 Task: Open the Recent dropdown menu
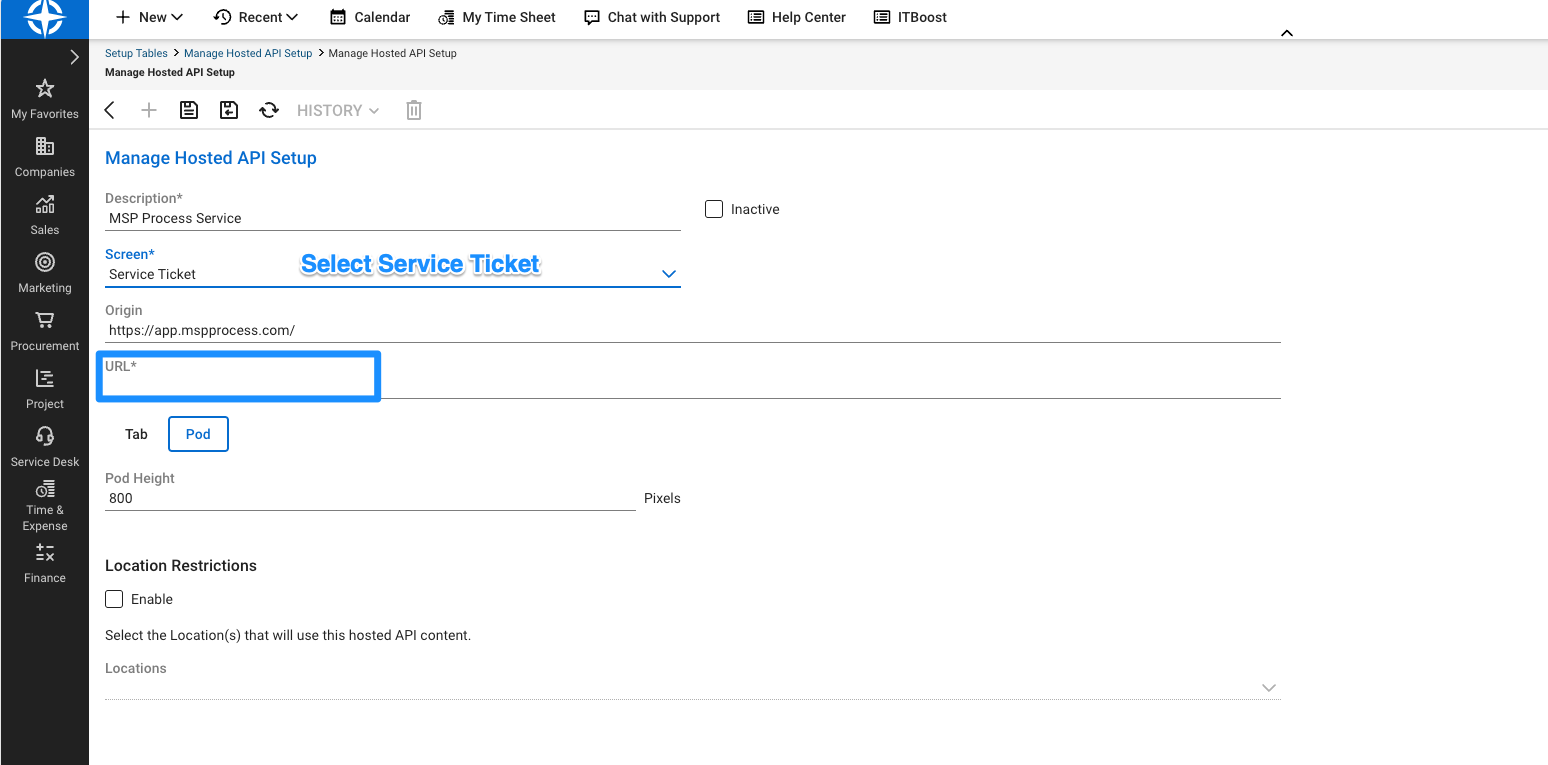pos(256,17)
